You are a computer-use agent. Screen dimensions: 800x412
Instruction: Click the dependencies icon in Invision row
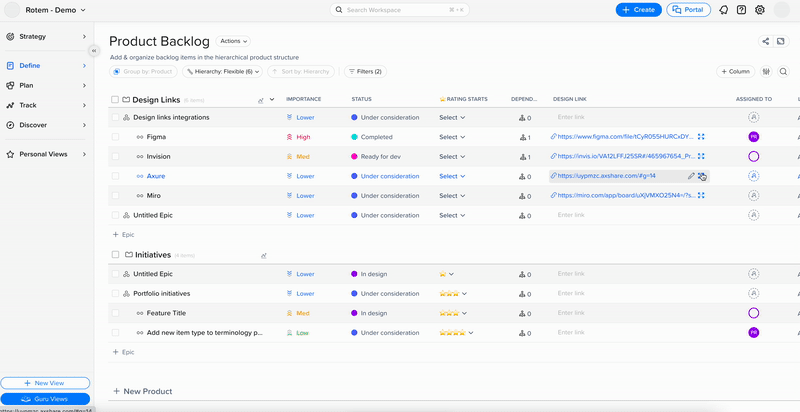[522, 157]
